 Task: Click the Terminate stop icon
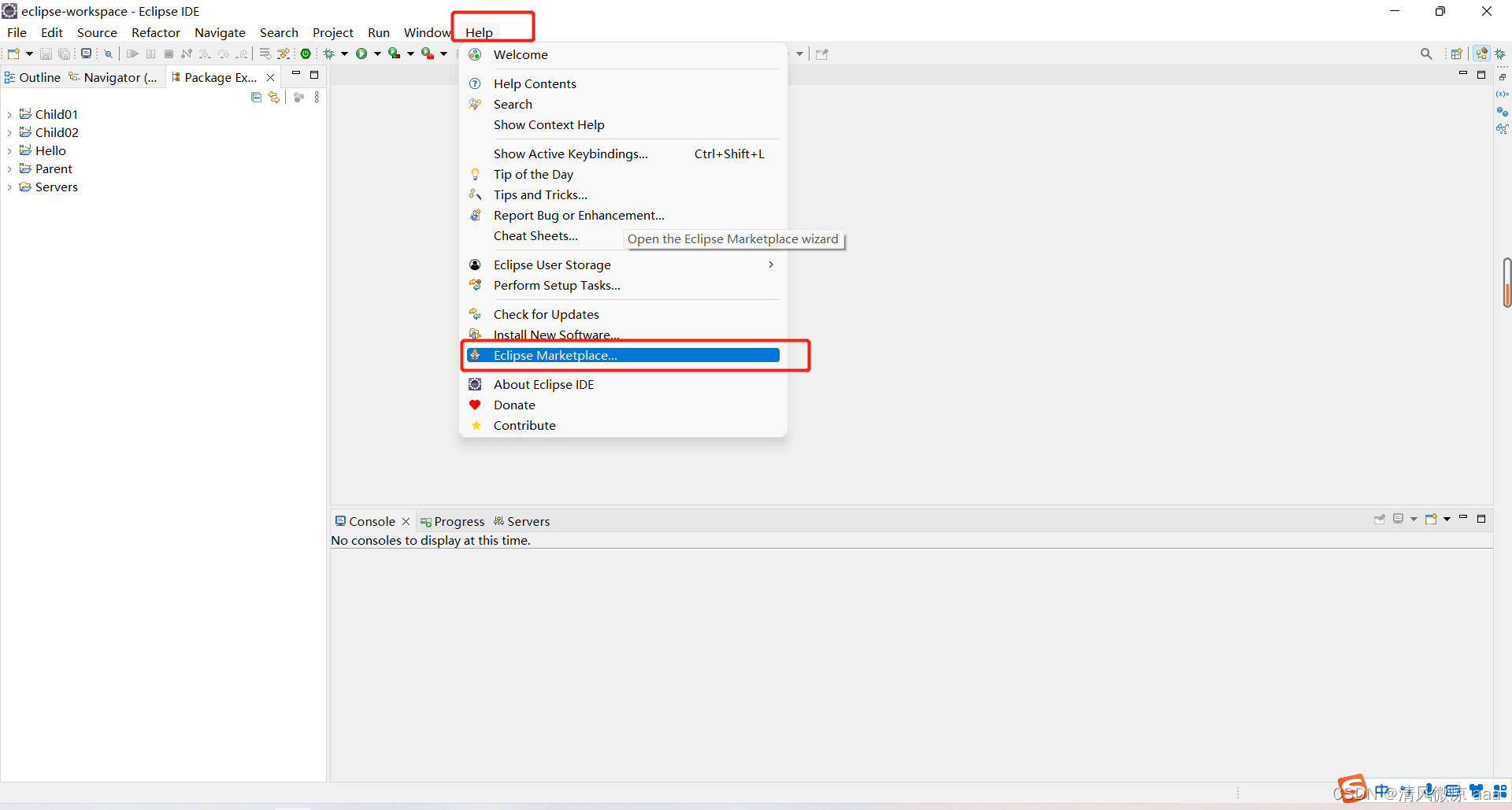click(169, 54)
